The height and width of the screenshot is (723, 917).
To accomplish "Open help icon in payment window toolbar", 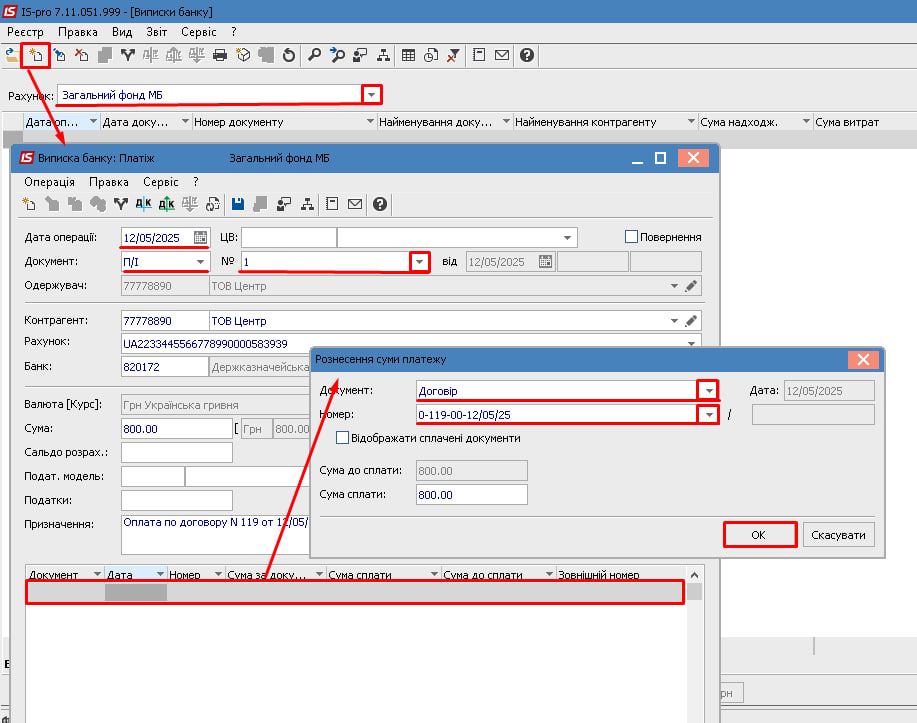I will tap(380, 204).
